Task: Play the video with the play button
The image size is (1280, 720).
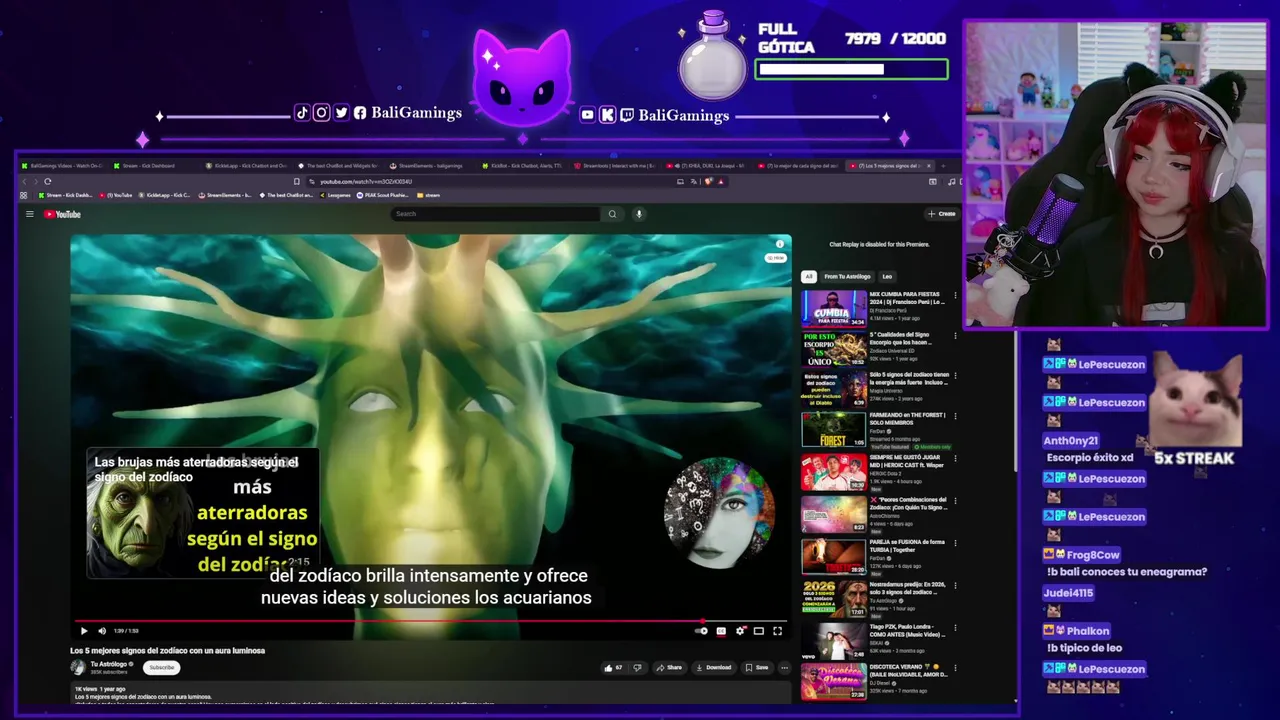Action: pyautogui.click(x=83, y=631)
